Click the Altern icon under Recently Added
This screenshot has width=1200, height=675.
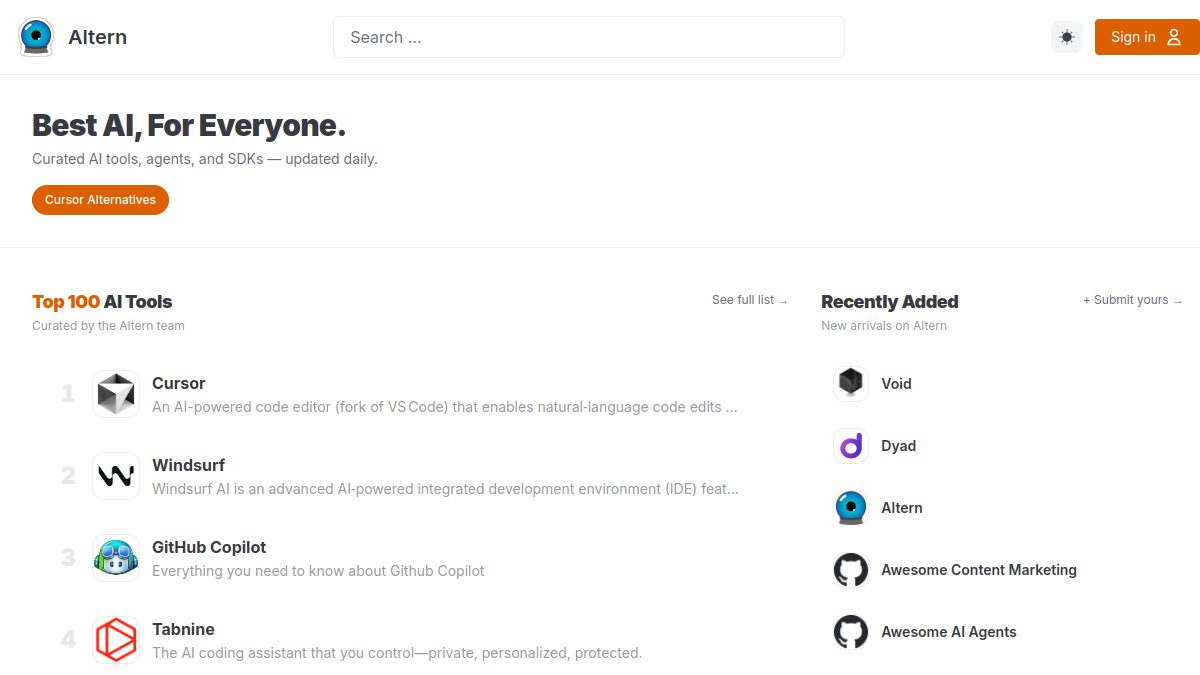(851, 508)
